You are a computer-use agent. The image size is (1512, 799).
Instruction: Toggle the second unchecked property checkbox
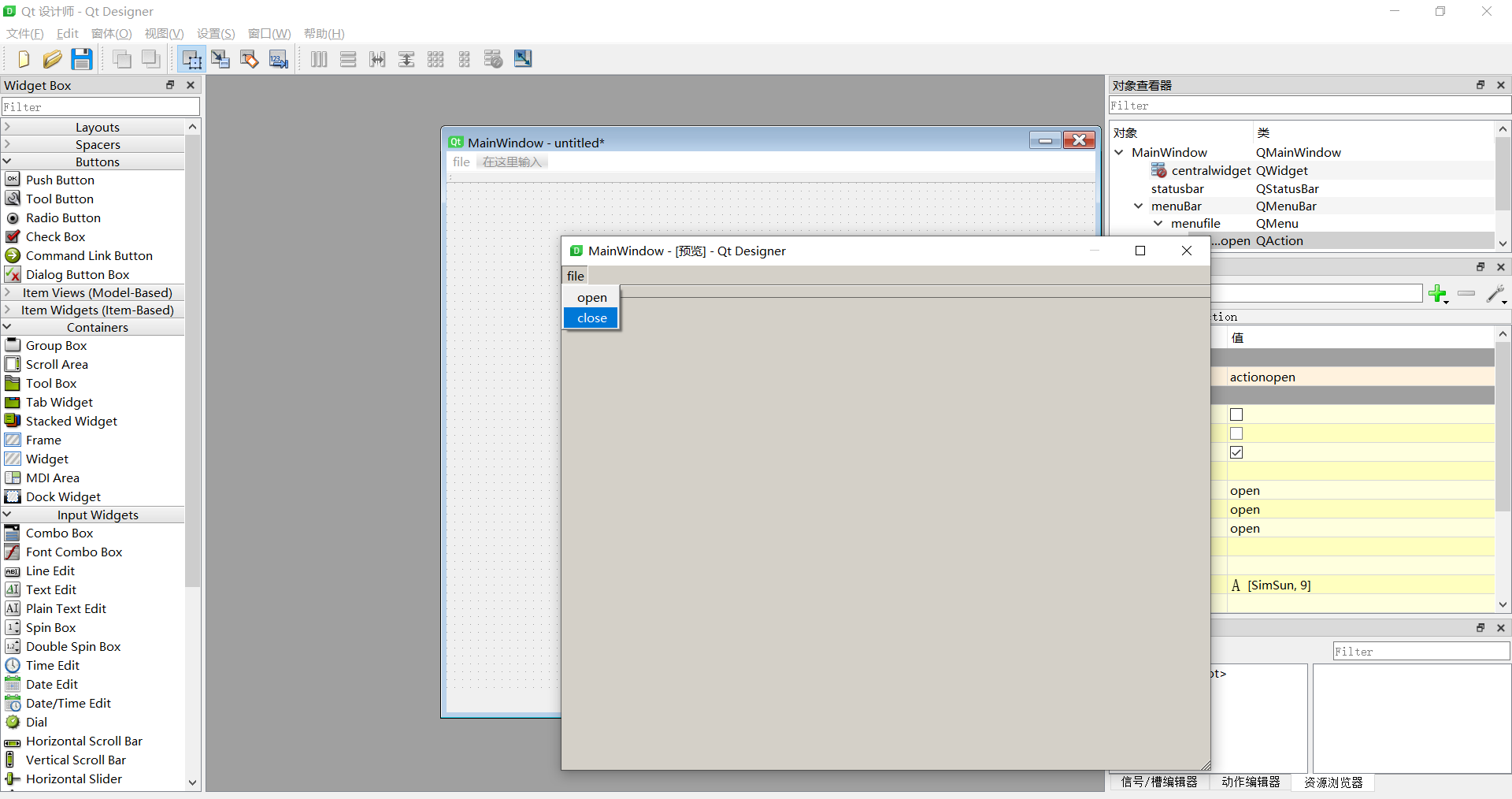click(x=1236, y=433)
